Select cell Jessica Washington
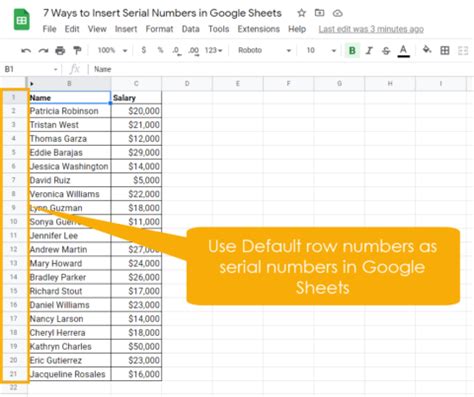The height and width of the screenshot is (397, 474). 69,166
